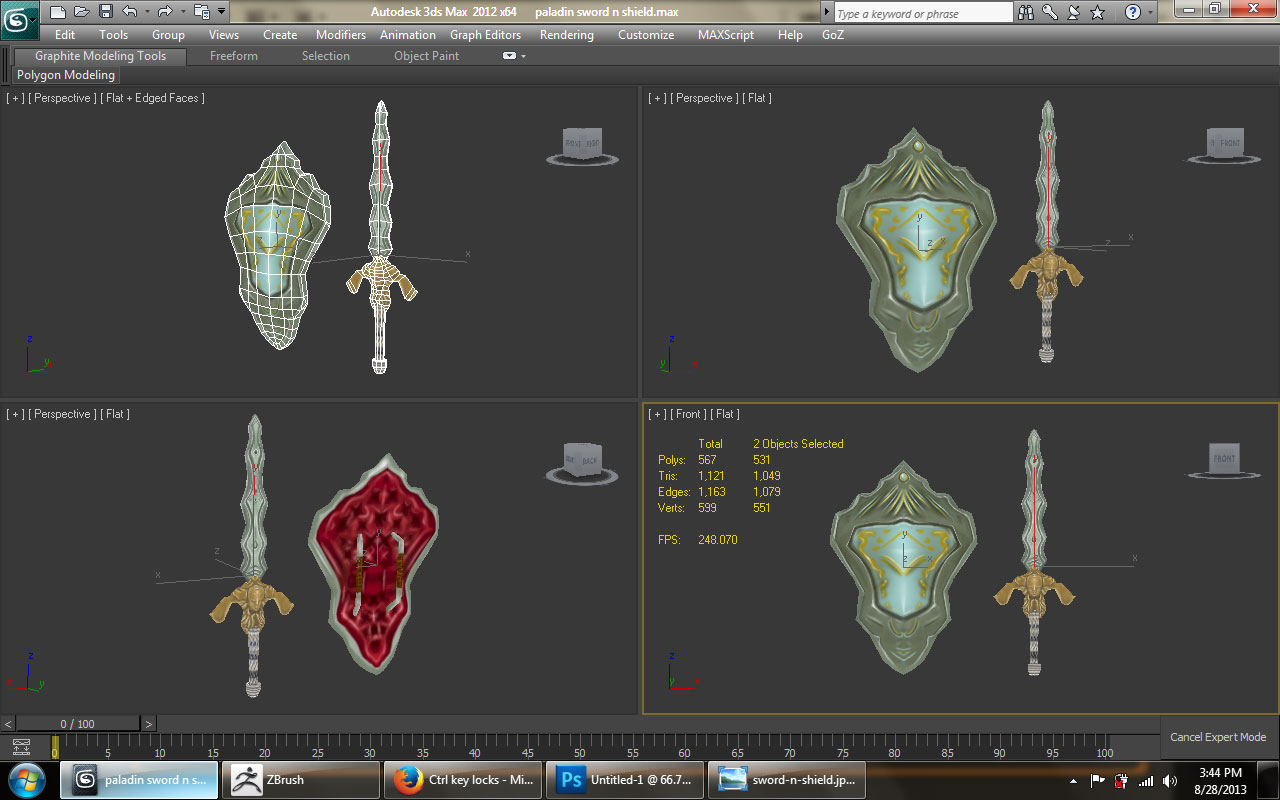
Task: Switch to the Freeform ribbon tab
Action: pos(234,56)
